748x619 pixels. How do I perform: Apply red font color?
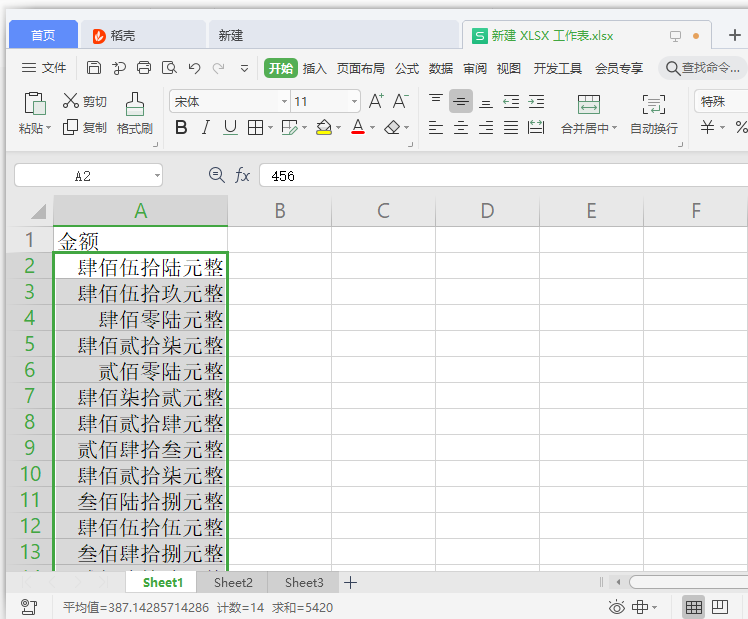click(x=358, y=127)
